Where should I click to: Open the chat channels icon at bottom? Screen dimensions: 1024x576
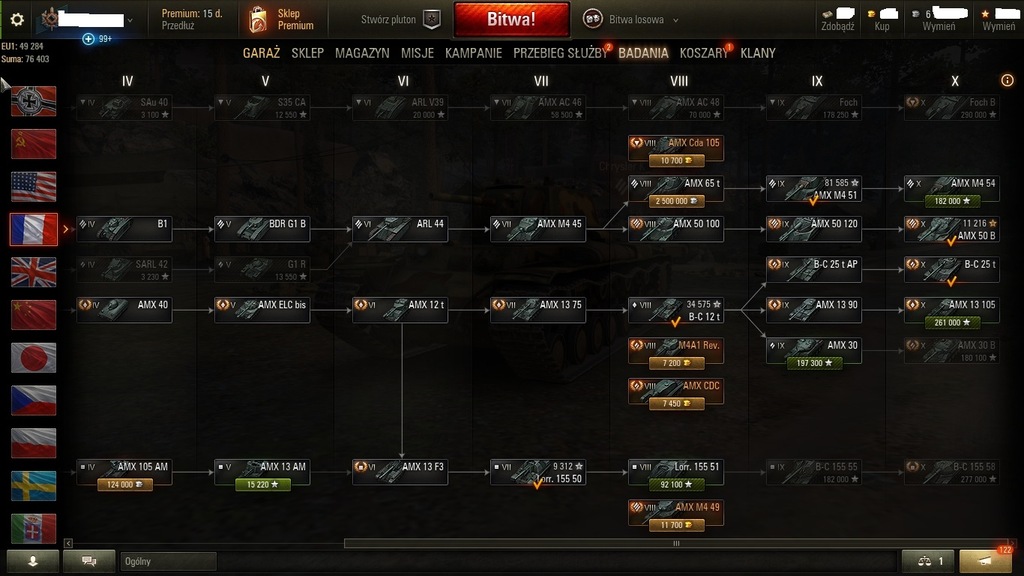click(x=89, y=561)
